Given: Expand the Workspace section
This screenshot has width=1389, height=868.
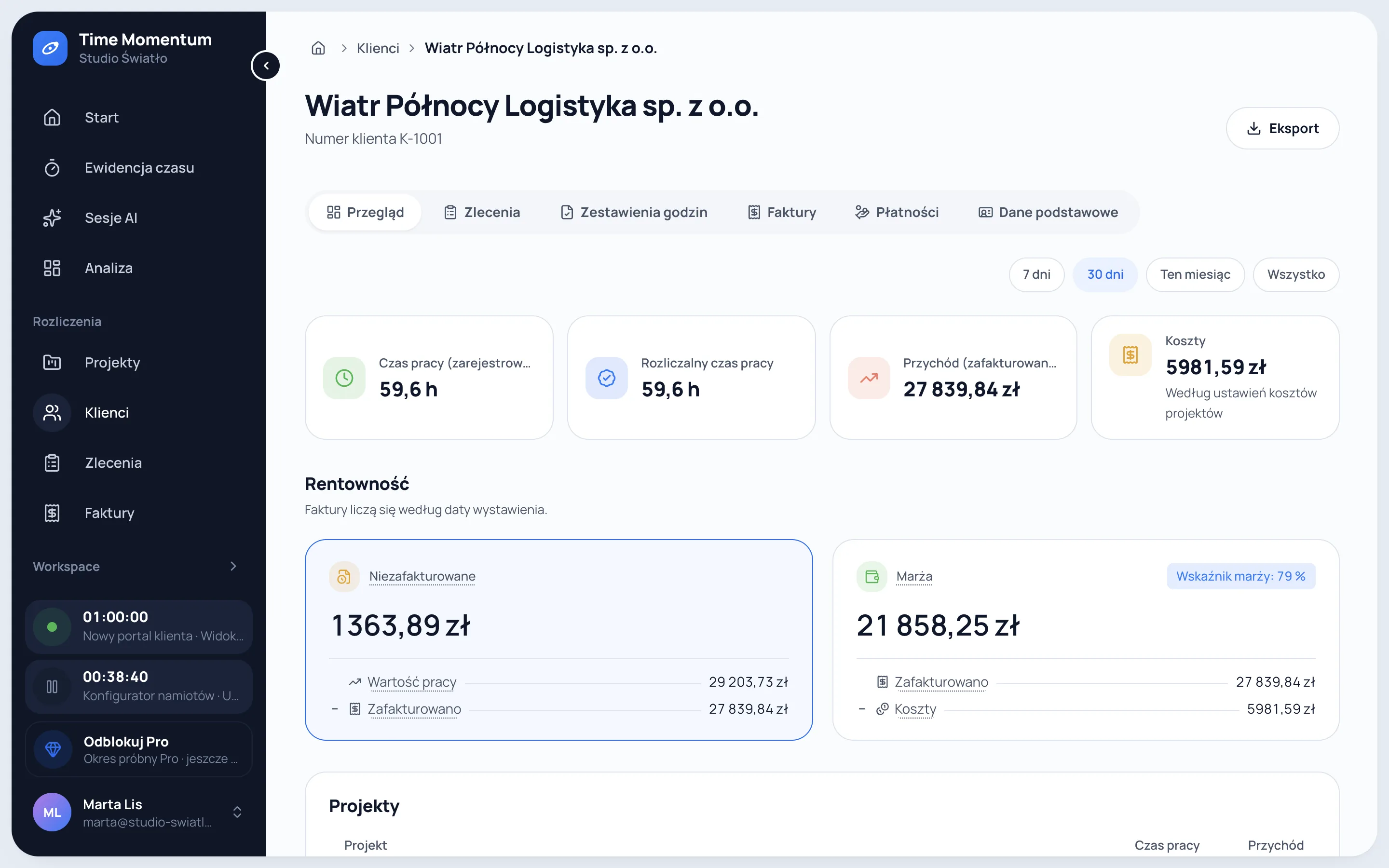Looking at the screenshot, I should click(x=233, y=566).
